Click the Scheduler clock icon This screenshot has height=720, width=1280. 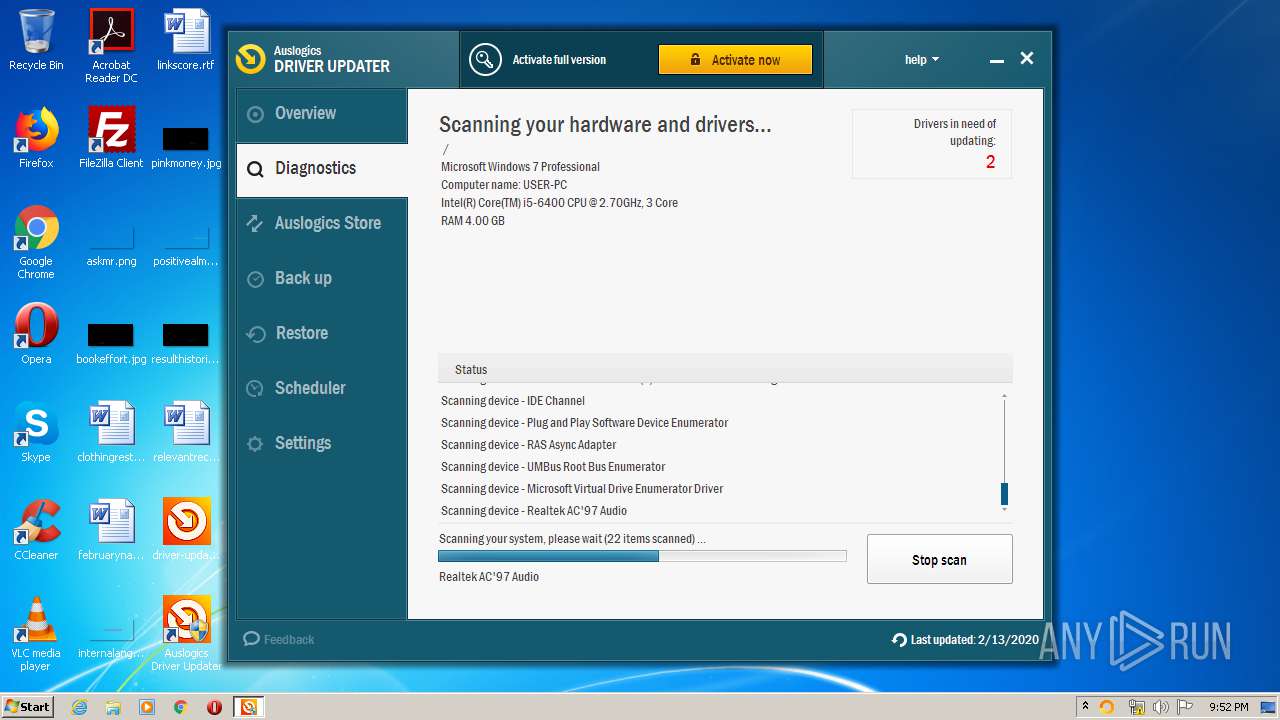(256, 389)
